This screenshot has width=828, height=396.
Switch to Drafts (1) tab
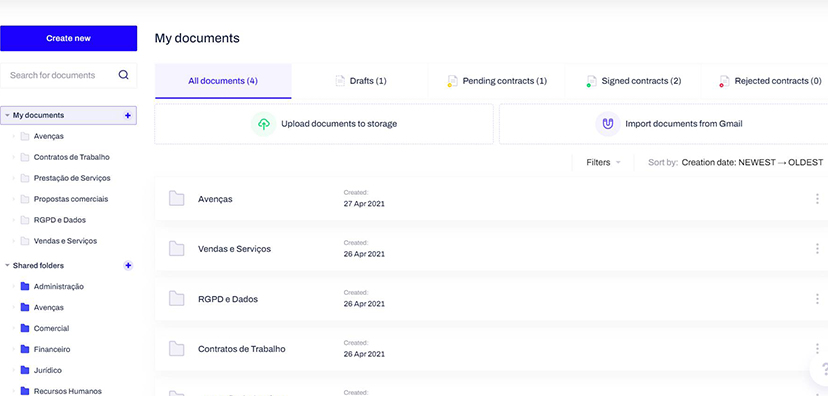click(x=360, y=81)
